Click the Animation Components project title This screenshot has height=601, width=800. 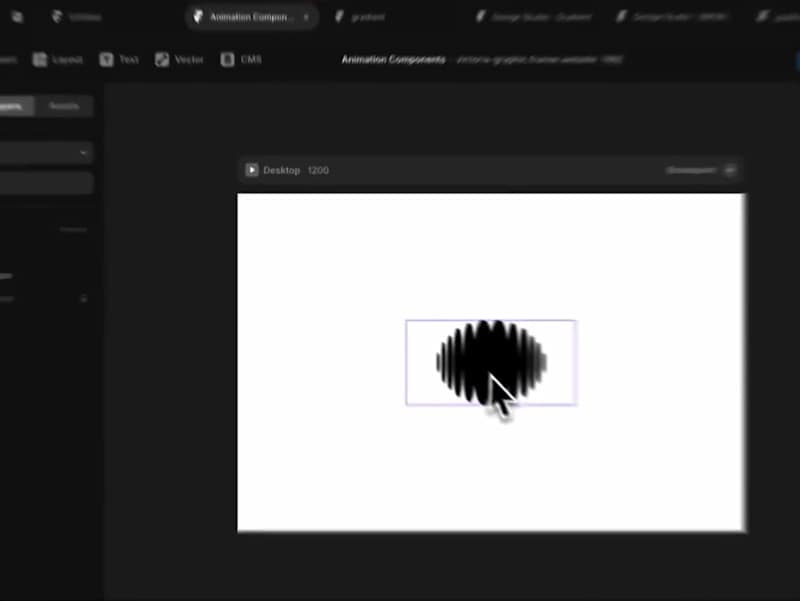pyautogui.click(x=390, y=59)
